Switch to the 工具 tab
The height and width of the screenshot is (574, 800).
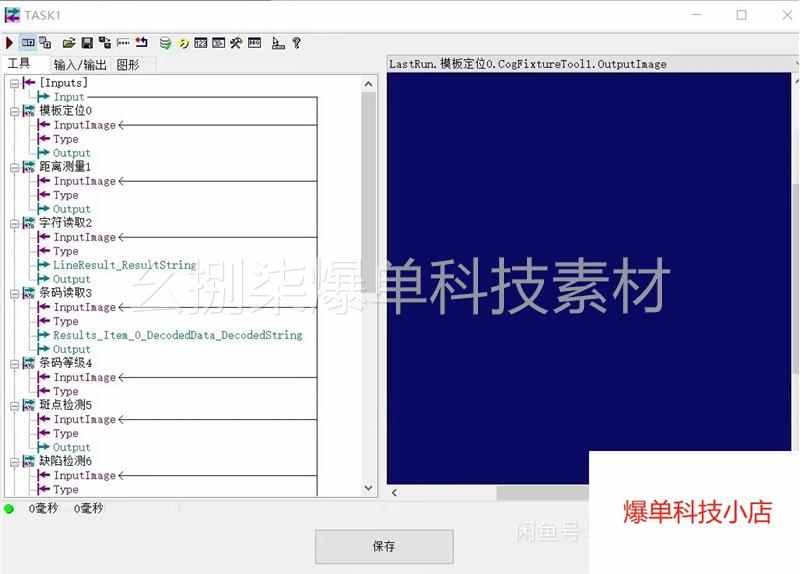pyautogui.click(x=19, y=64)
